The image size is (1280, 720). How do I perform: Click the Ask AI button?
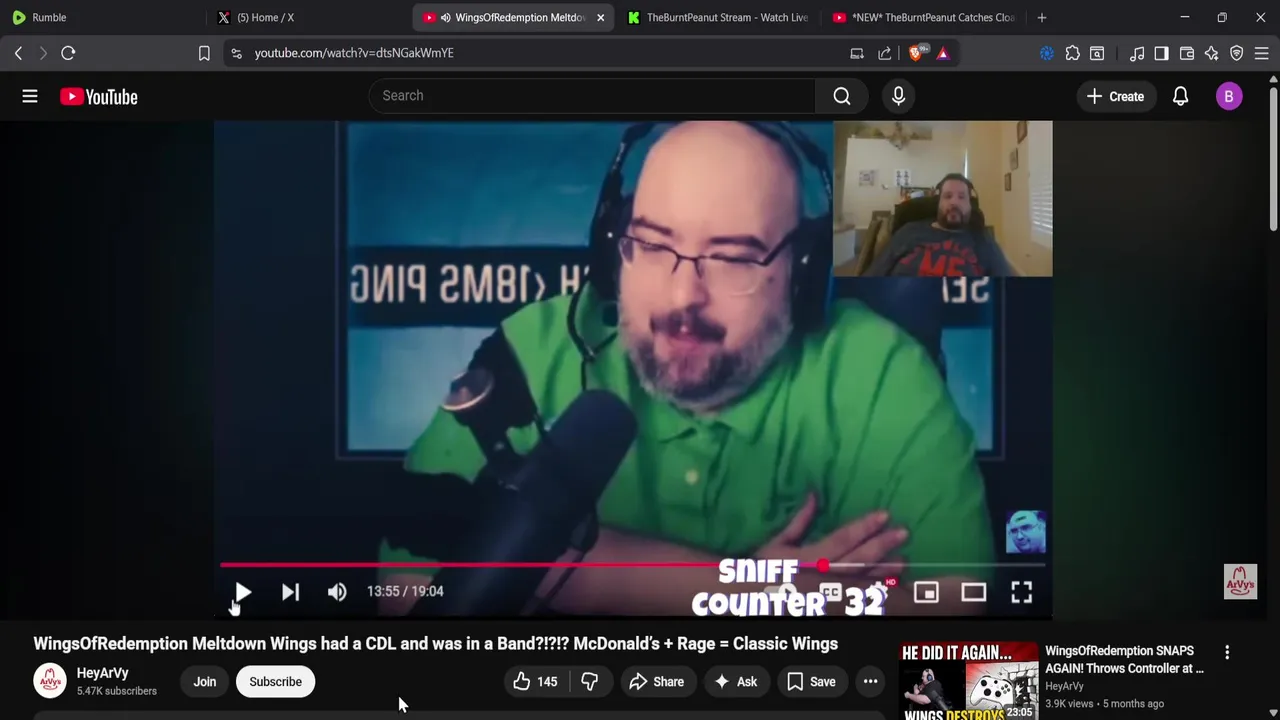click(735, 682)
